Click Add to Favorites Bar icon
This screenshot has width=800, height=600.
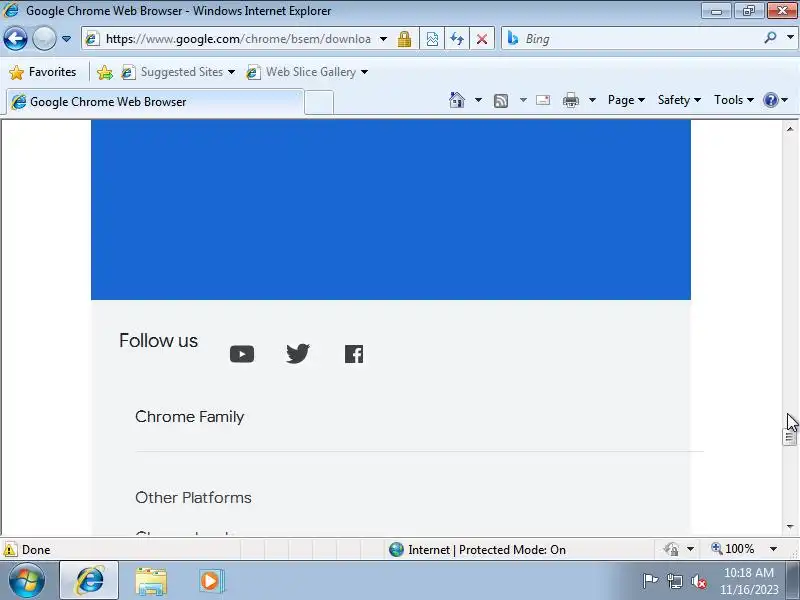click(105, 72)
